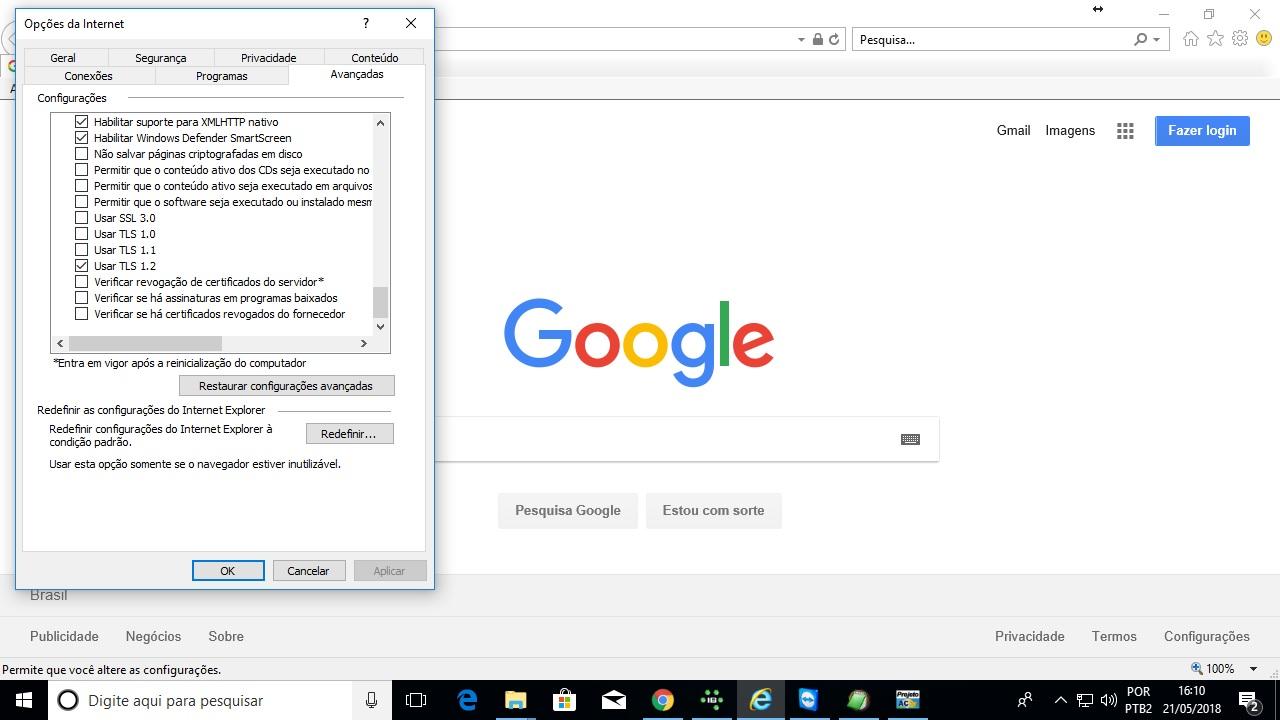Check Verificar se há assinaturas em programas baixados
Image resolution: width=1280 pixels, height=720 pixels.
(82, 298)
